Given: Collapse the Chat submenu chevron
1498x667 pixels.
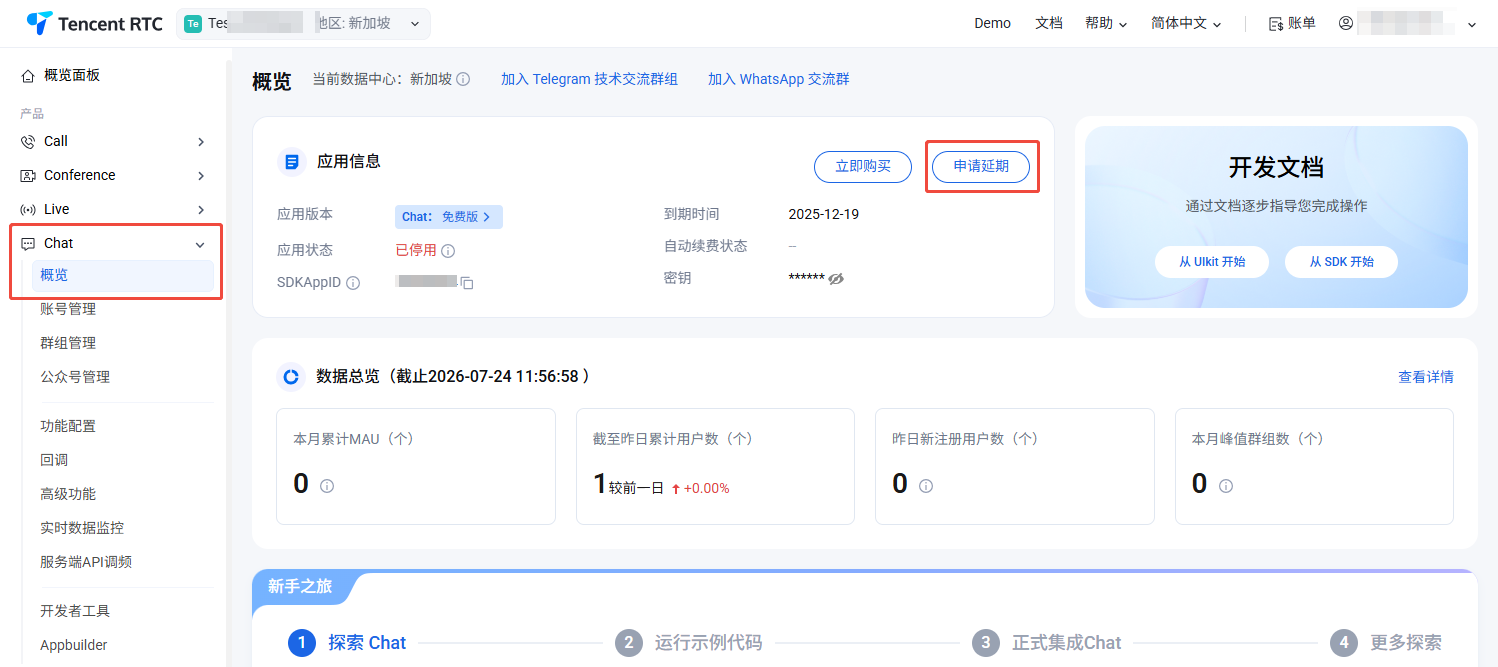Looking at the screenshot, I should coord(200,244).
